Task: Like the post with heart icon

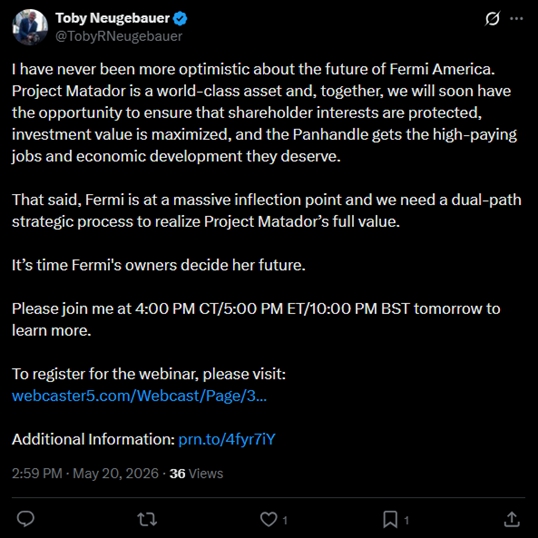Action: [x=268, y=519]
